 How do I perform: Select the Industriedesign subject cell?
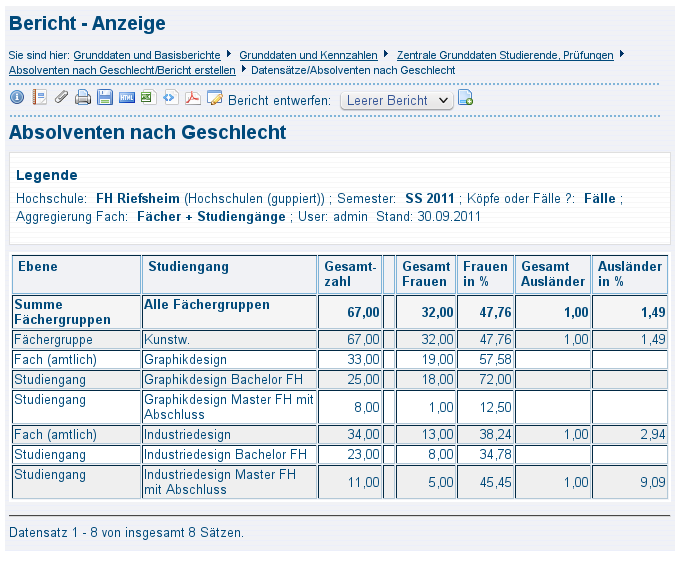tap(229, 434)
